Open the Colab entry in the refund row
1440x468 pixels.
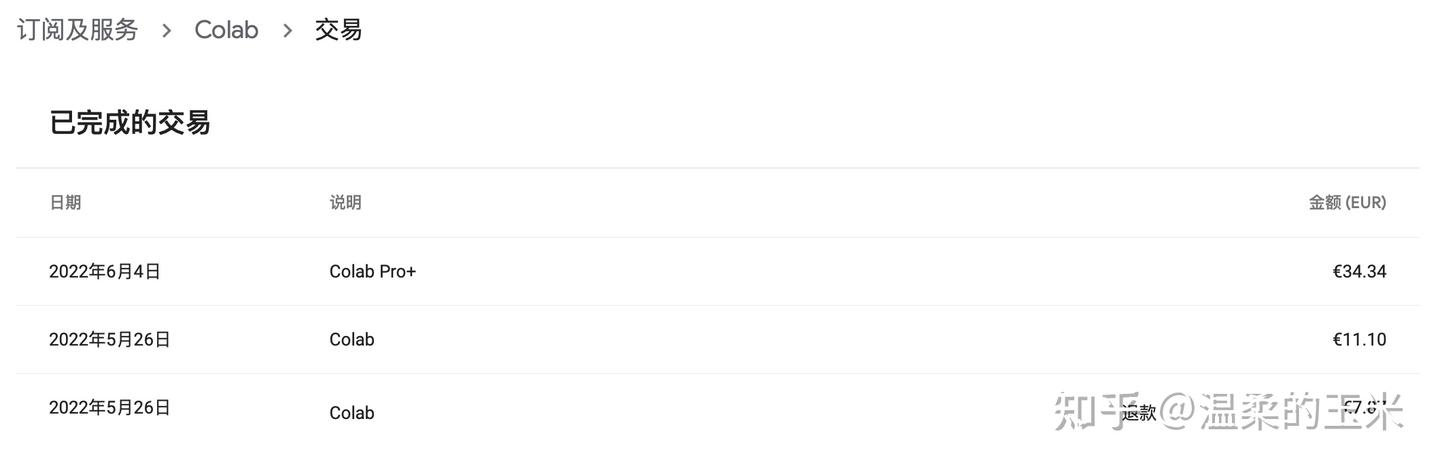[x=351, y=412]
